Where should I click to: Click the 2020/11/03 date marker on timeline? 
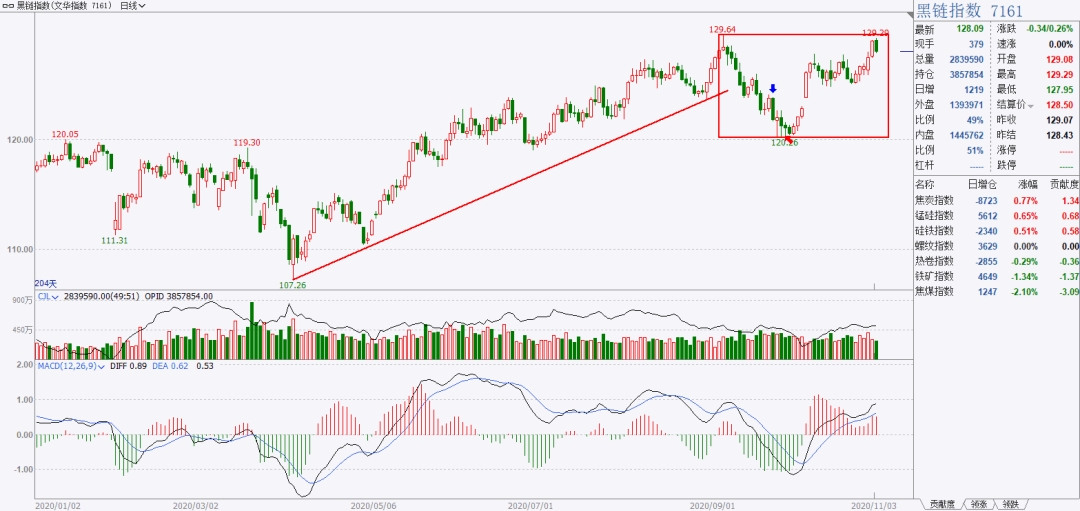[875, 504]
